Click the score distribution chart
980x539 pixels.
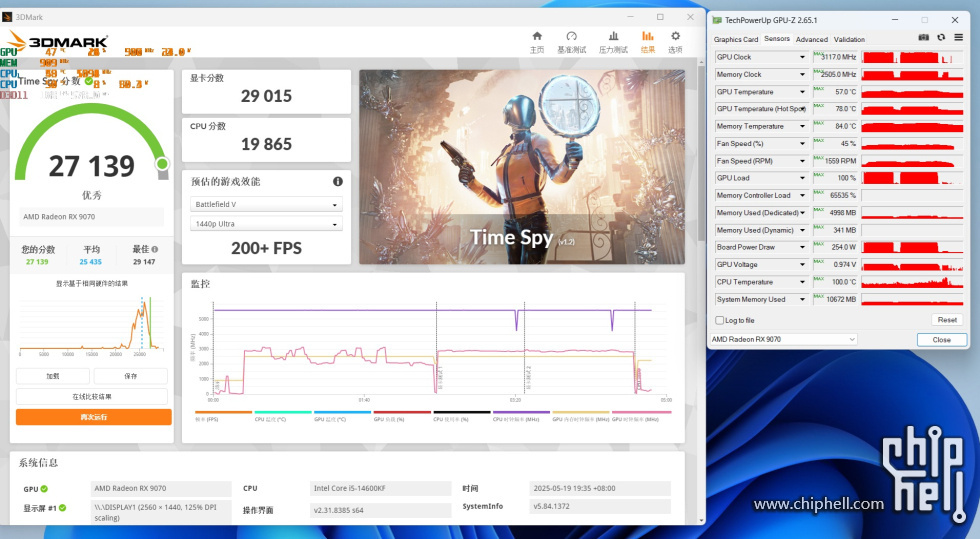tap(92, 324)
